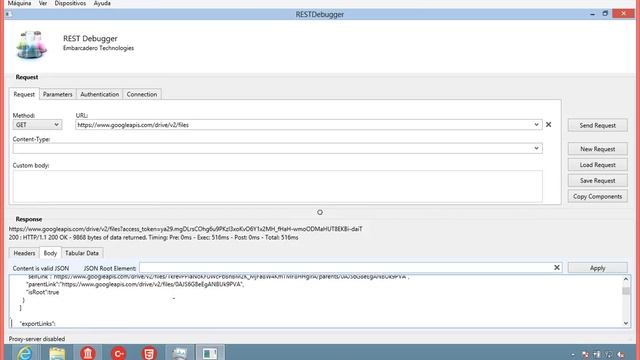This screenshot has width=640, height=360.
Task: Clear the URL field with X icon
Action: (549, 124)
